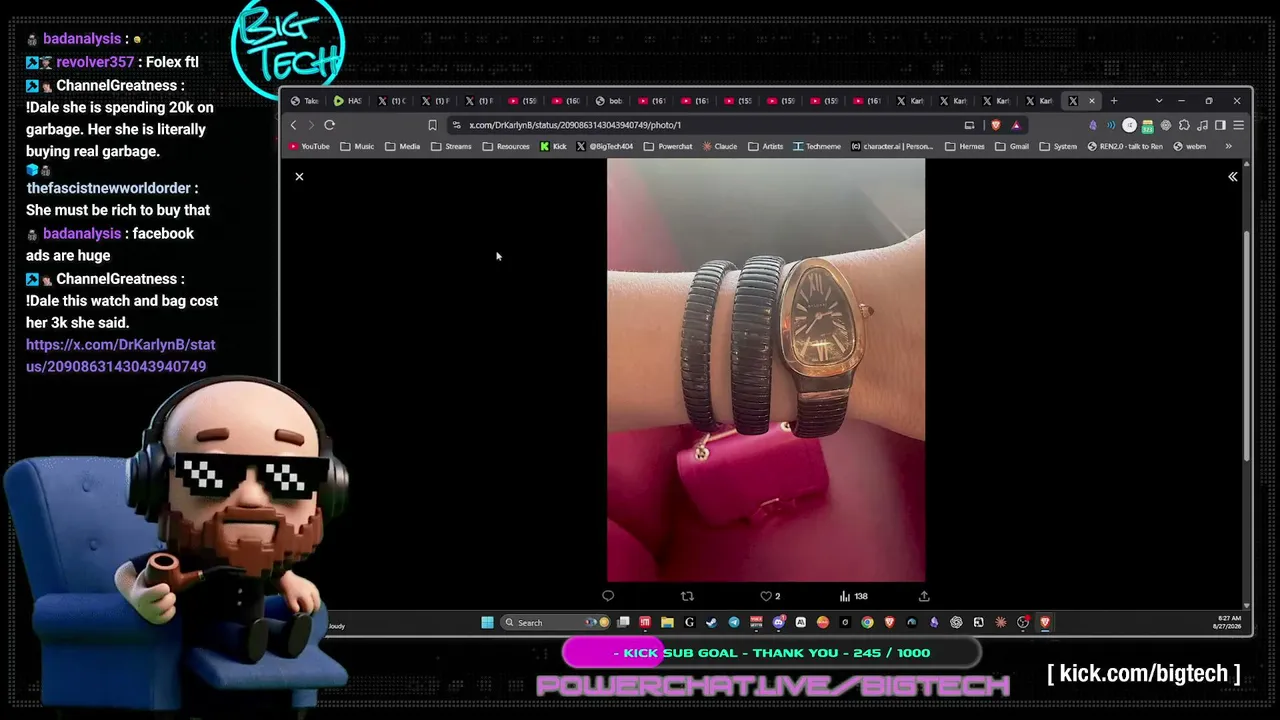Click thefascistnewworldorder username in chat
The height and width of the screenshot is (720, 1280).
(x=108, y=188)
